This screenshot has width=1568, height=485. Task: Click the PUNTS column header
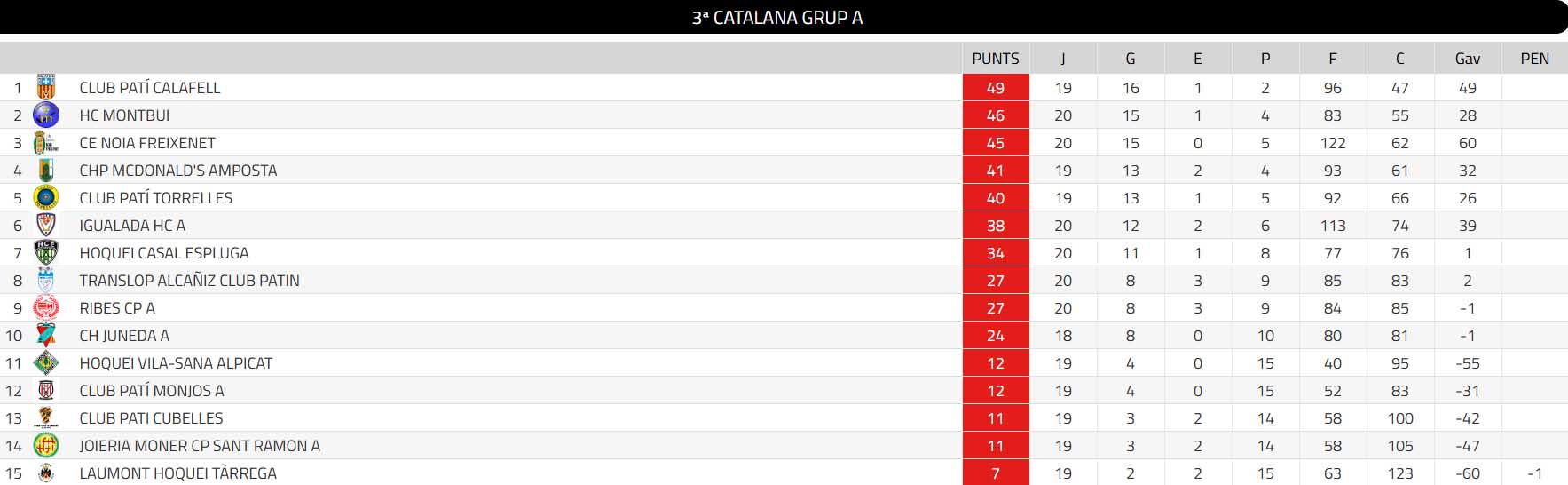996,59
